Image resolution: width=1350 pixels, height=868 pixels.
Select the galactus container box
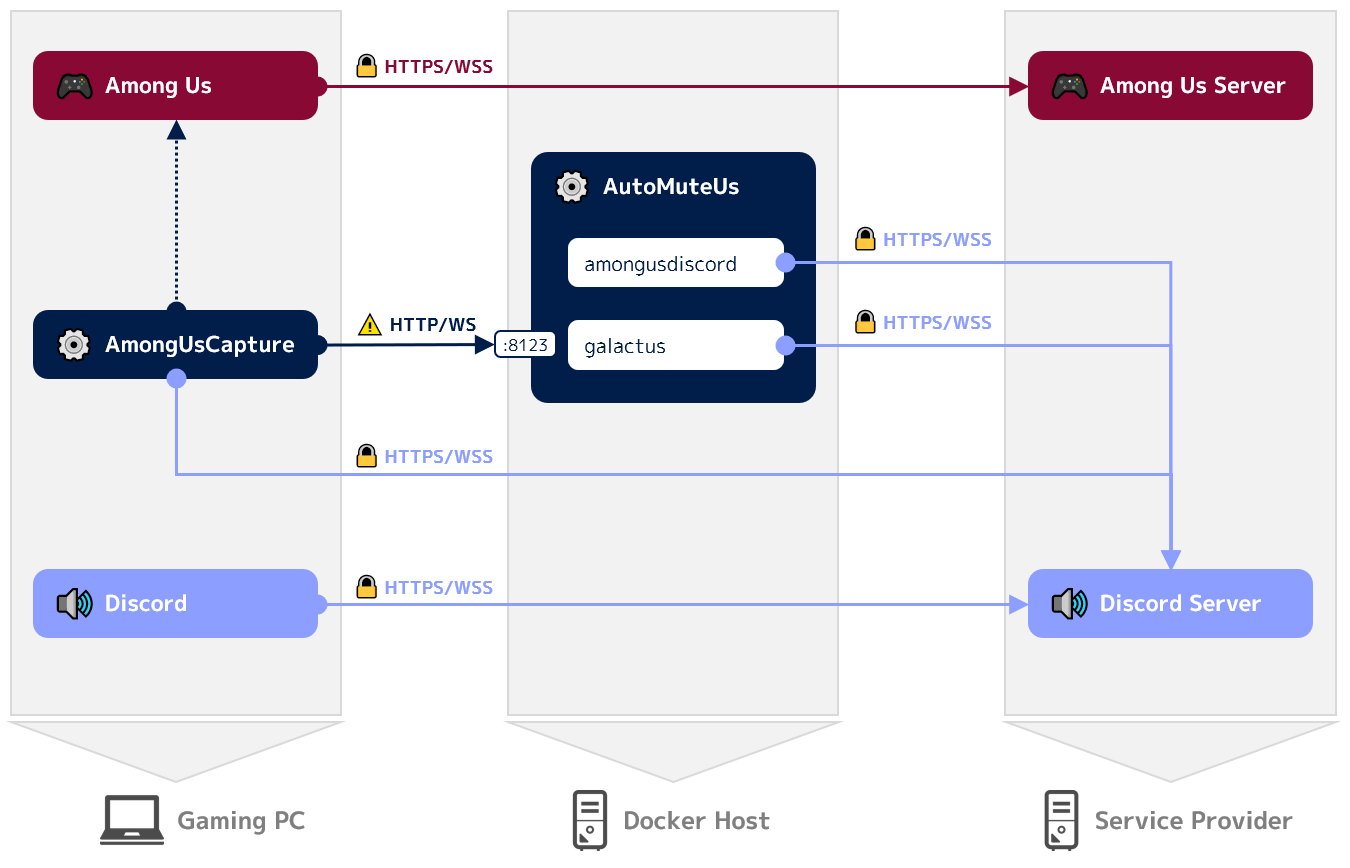coord(675,346)
